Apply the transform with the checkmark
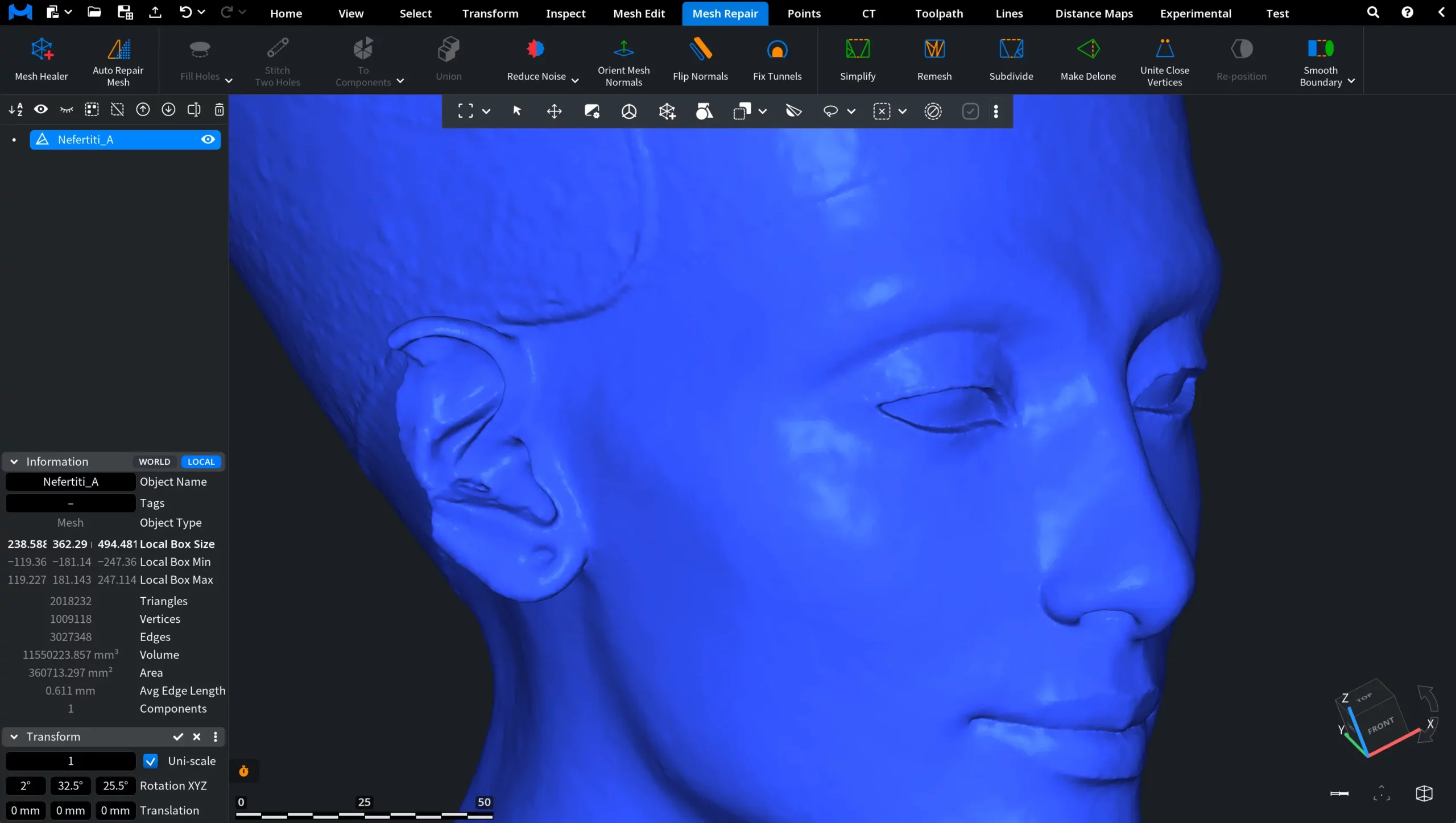Screen dimensions: 1456x823 pos(178,737)
